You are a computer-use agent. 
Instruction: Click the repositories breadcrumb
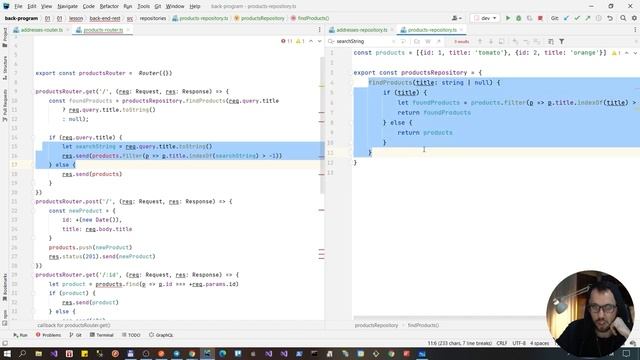153,18
